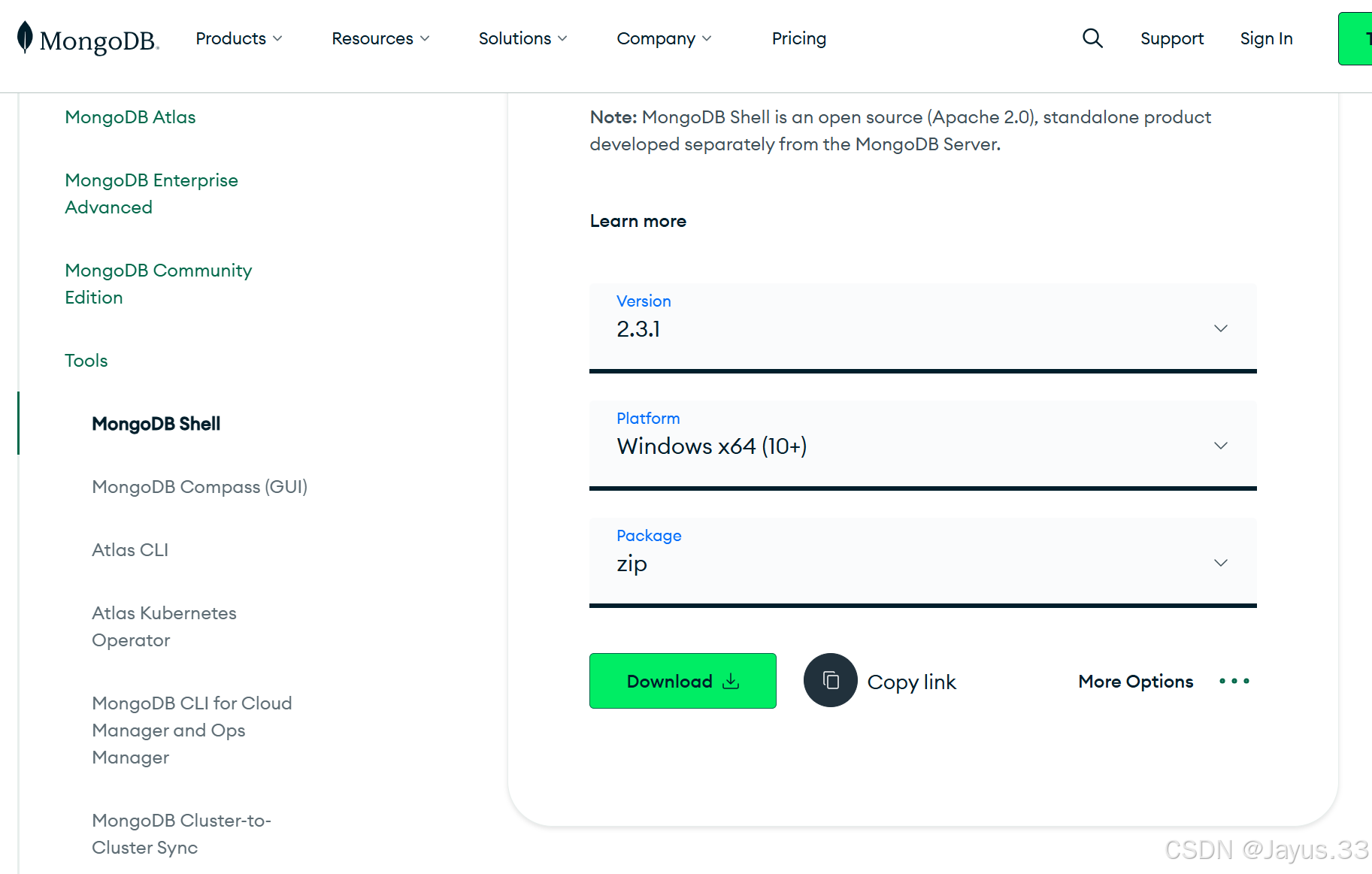Click the Resources chevron arrow
This screenshot has width=1372, height=874.
425,38
